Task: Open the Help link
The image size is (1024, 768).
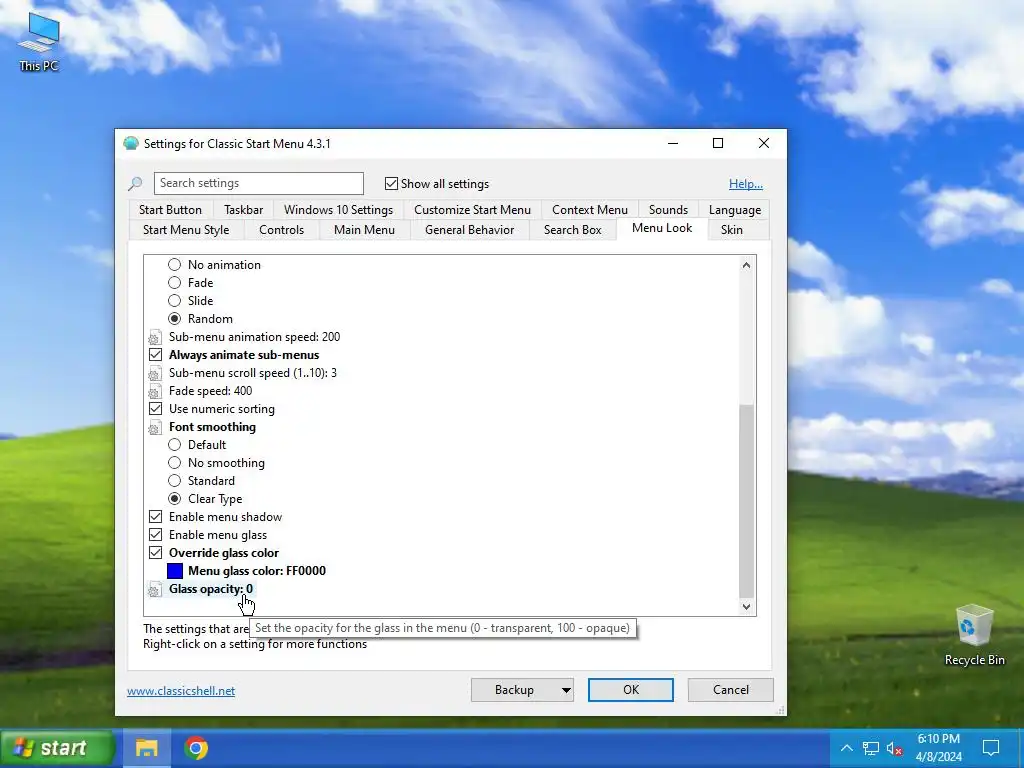Action: 746,184
